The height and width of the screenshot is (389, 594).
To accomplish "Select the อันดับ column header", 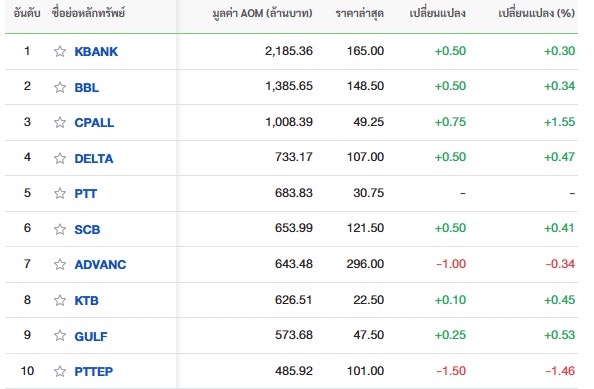I will 27,13.
